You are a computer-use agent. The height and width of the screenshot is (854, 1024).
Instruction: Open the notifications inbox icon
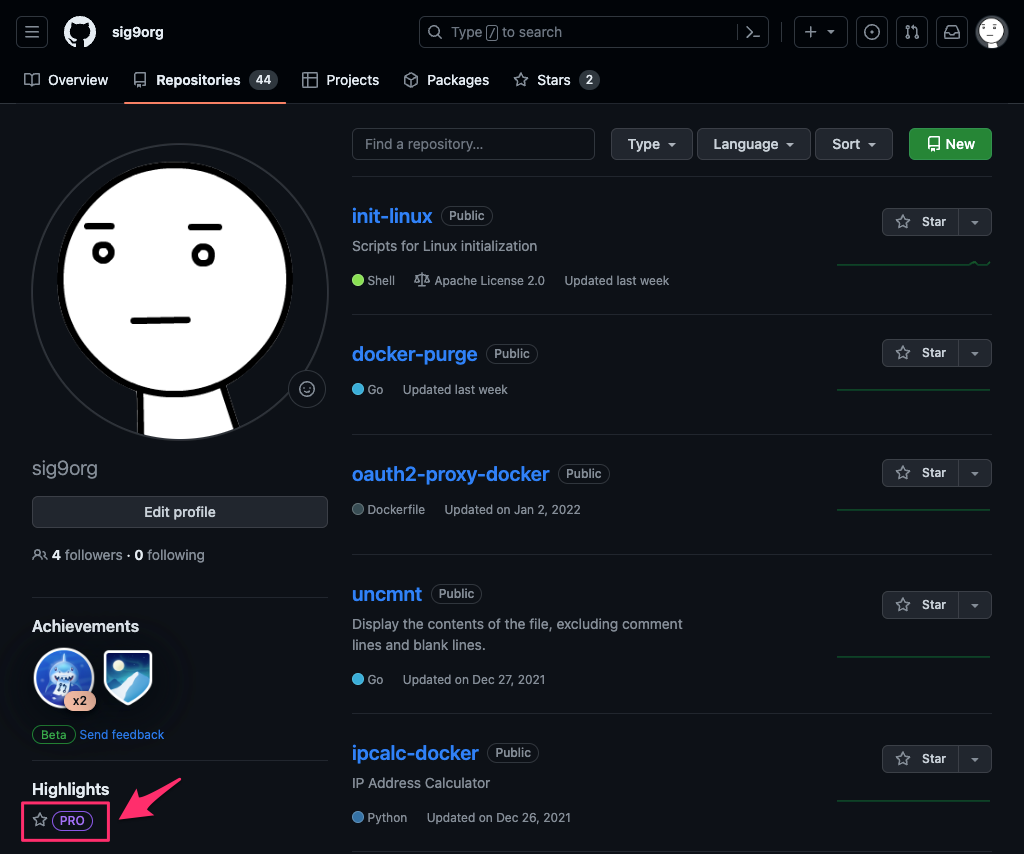click(952, 32)
